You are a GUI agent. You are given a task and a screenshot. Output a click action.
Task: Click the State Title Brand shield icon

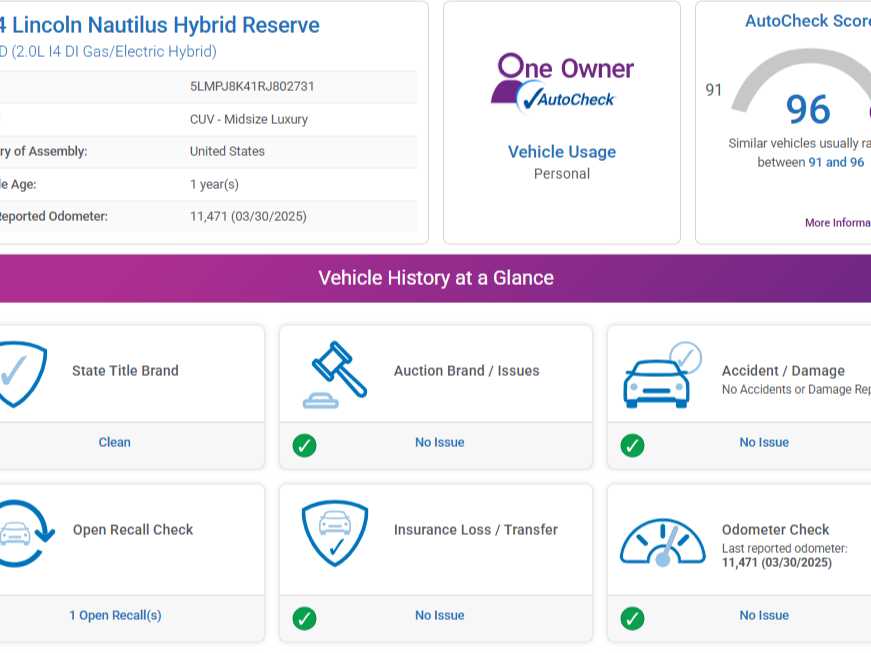[x=22, y=374]
